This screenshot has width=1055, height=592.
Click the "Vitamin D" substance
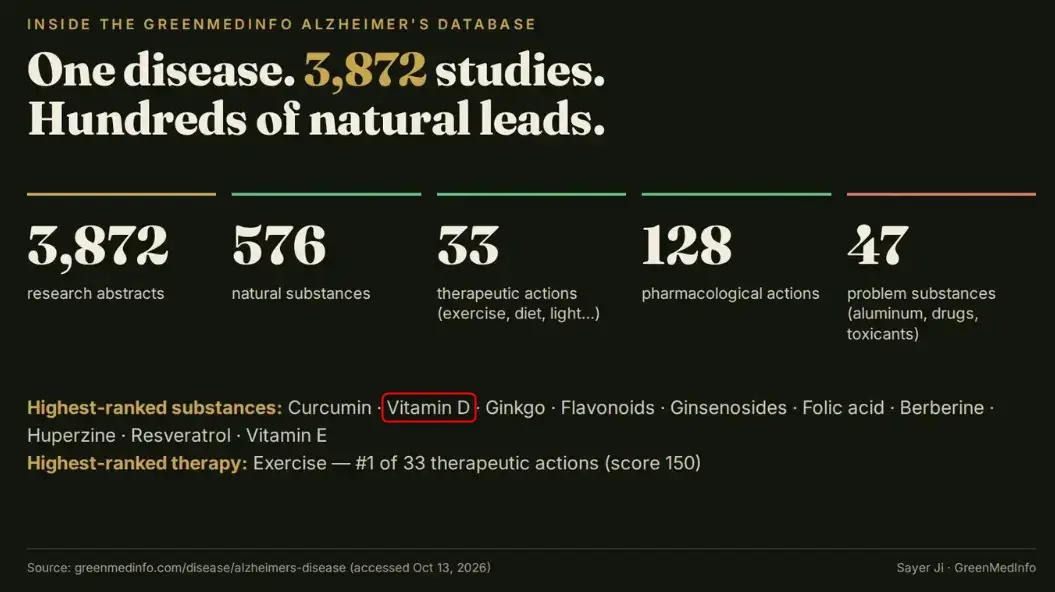click(x=429, y=408)
